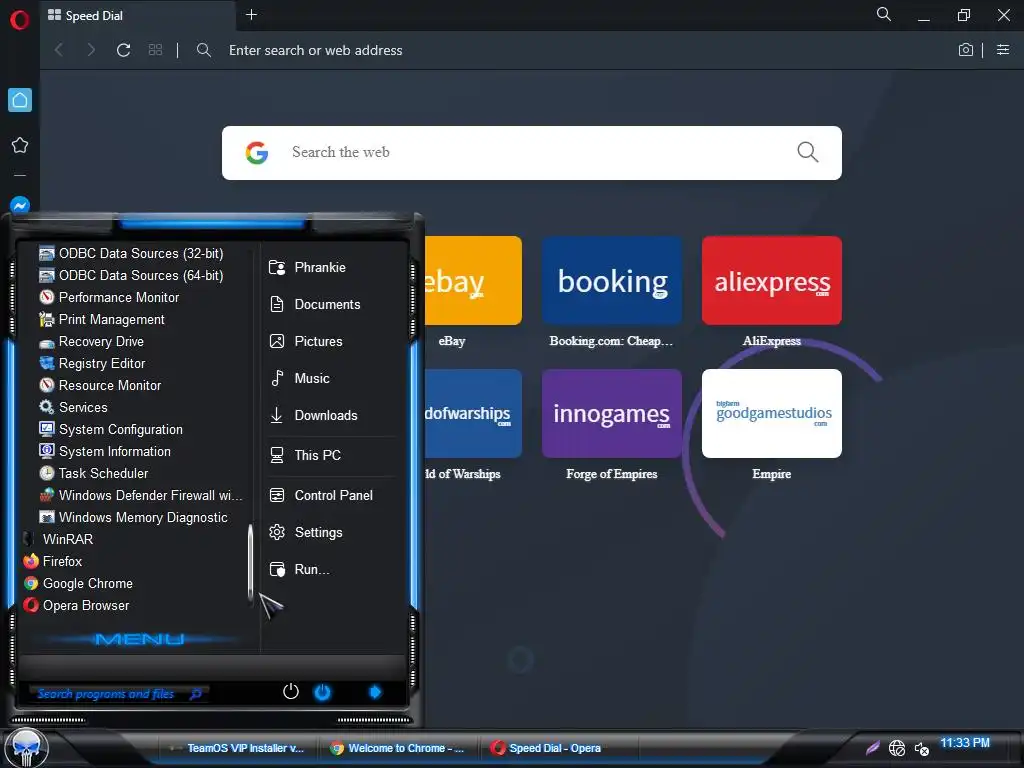This screenshot has width=1024, height=768.
Task: Click the Search the web field
Action: click(532, 153)
